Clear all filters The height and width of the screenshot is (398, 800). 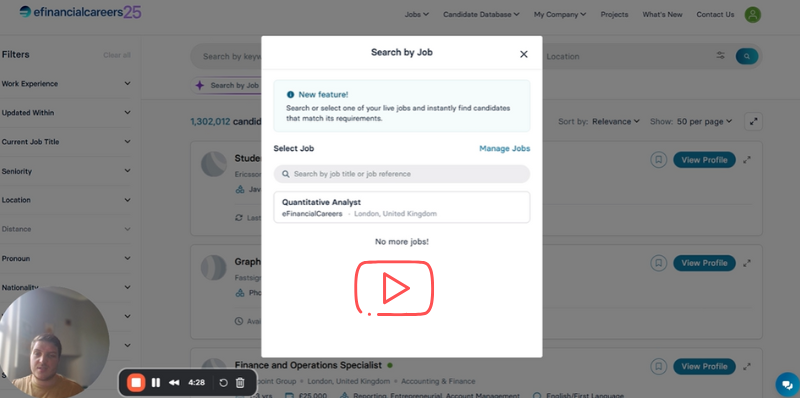coord(117,55)
